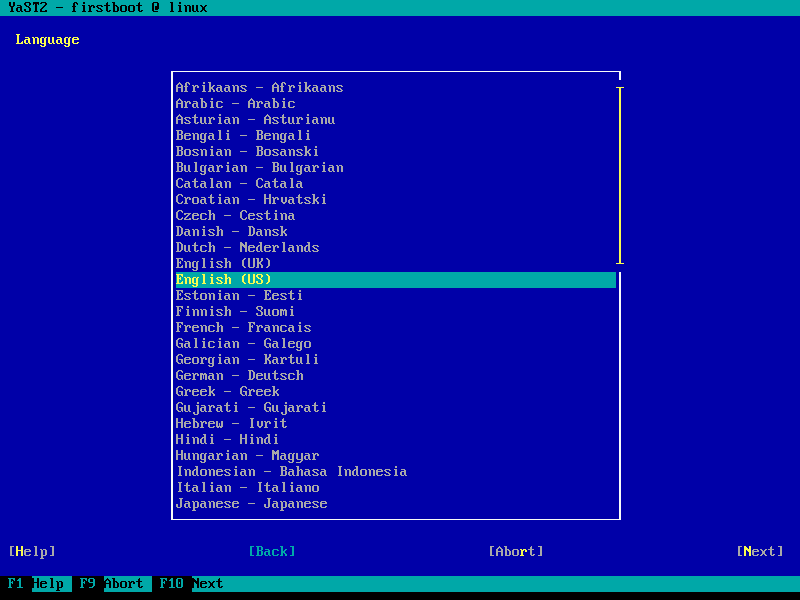Select Czech - Cestina entry
Screen dimensions: 800x600
pyautogui.click(x=235, y=216)
